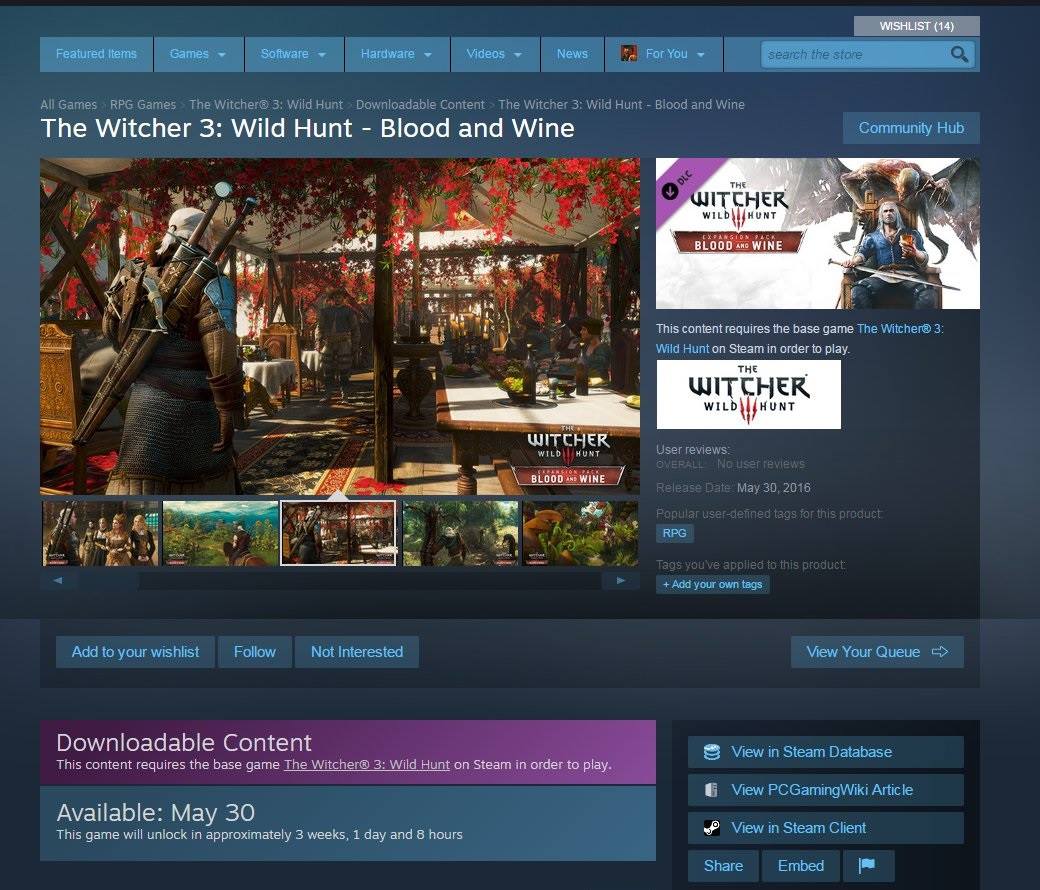Screen dimensions: 1040x890
Task: Click right arrow of screenshot scroller
Action: [621, 580]
